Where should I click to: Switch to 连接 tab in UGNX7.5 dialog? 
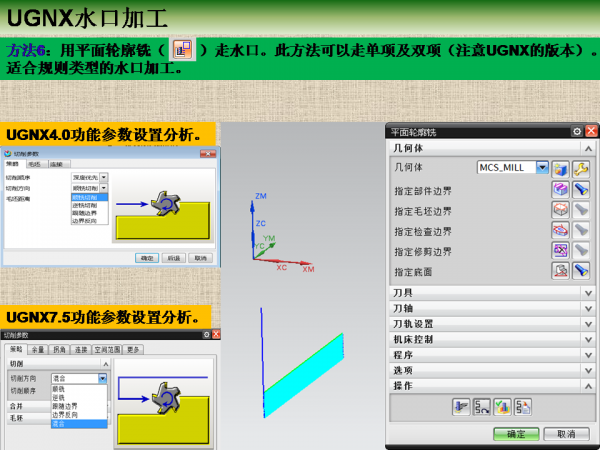[81, 349]
